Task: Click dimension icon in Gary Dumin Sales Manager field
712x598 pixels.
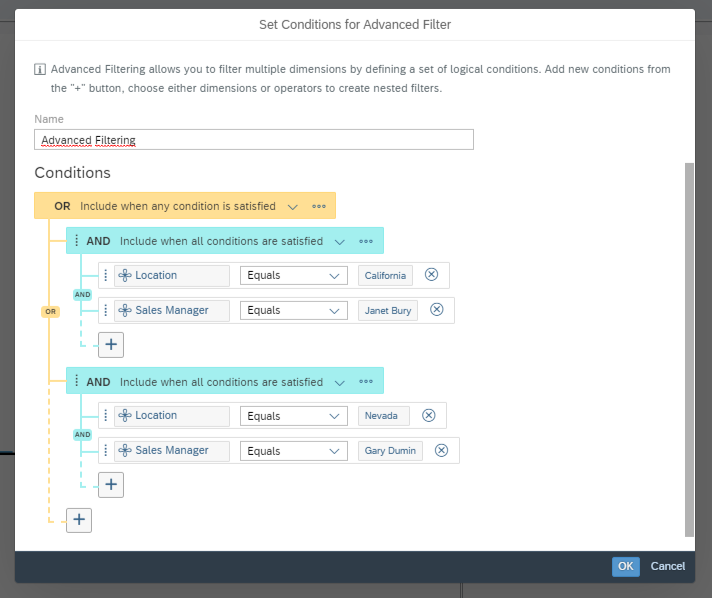Action: pos(125,450)
